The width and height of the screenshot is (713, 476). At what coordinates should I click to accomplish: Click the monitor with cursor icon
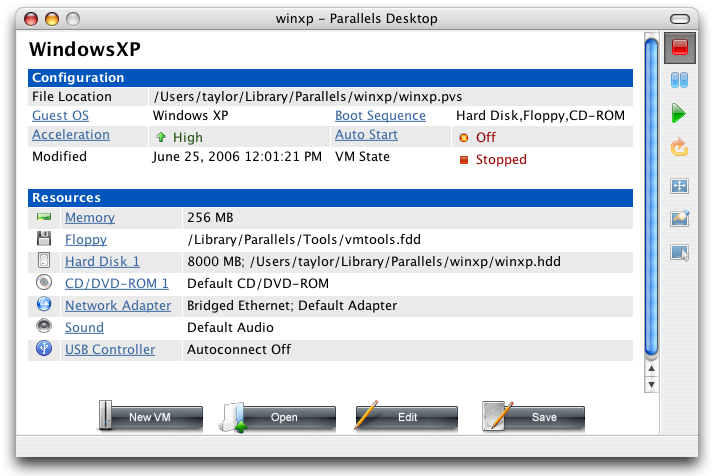tap(680, 253)
